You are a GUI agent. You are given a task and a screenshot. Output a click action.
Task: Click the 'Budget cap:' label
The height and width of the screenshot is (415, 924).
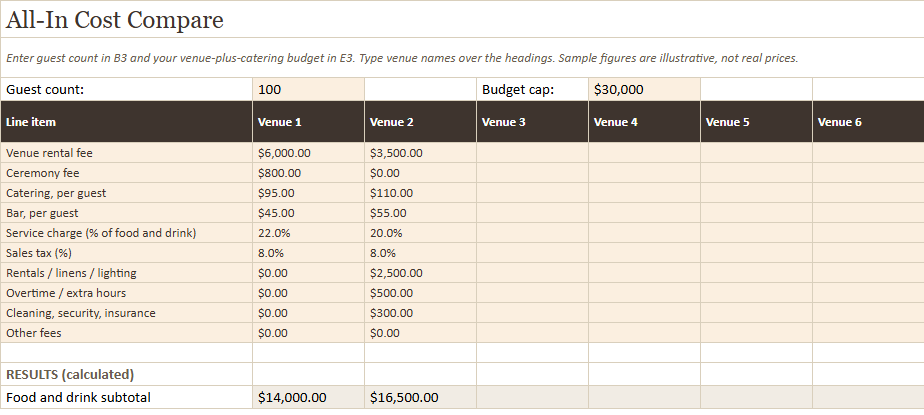point(518,90)
